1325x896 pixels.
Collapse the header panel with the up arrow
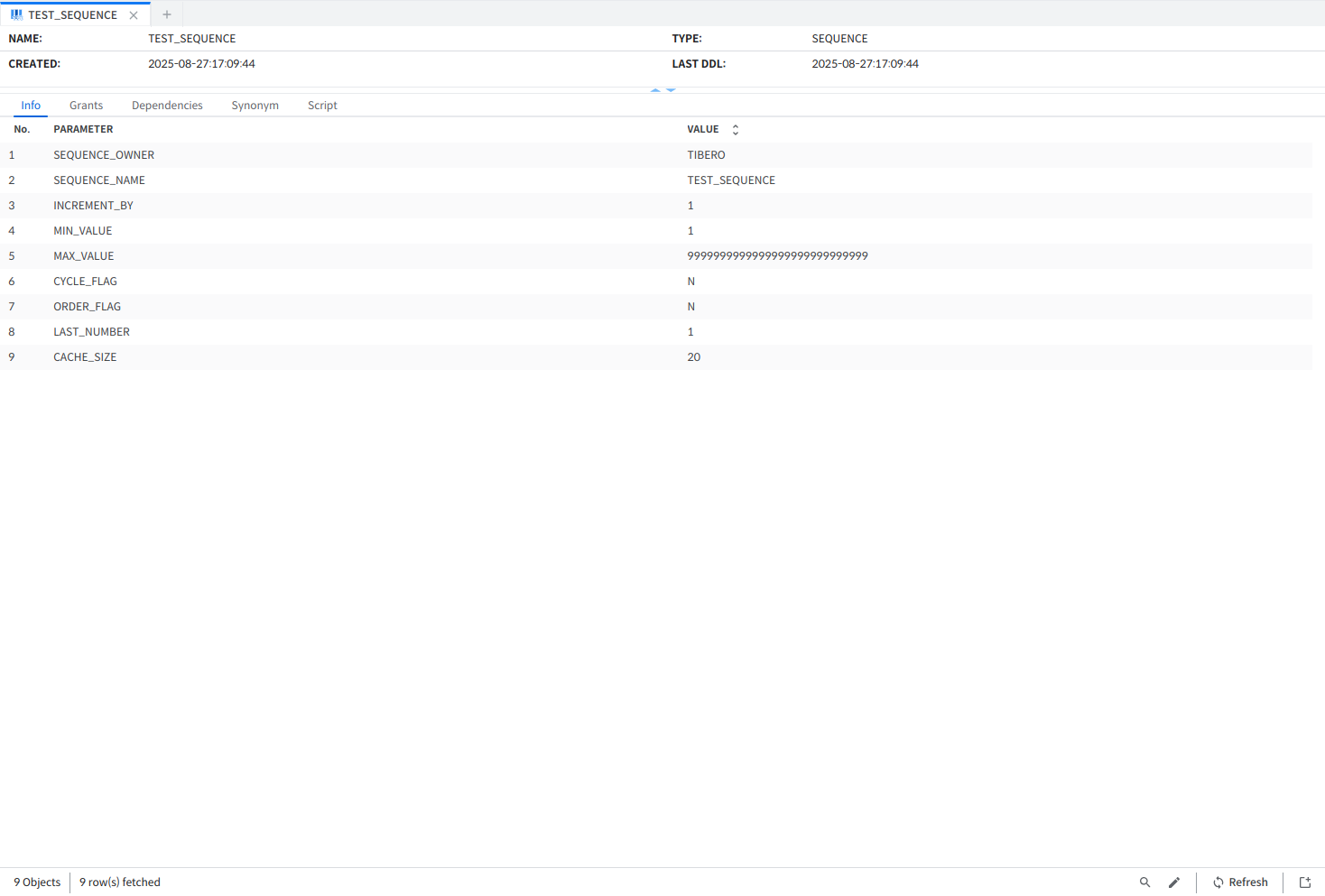pos(655,90)
